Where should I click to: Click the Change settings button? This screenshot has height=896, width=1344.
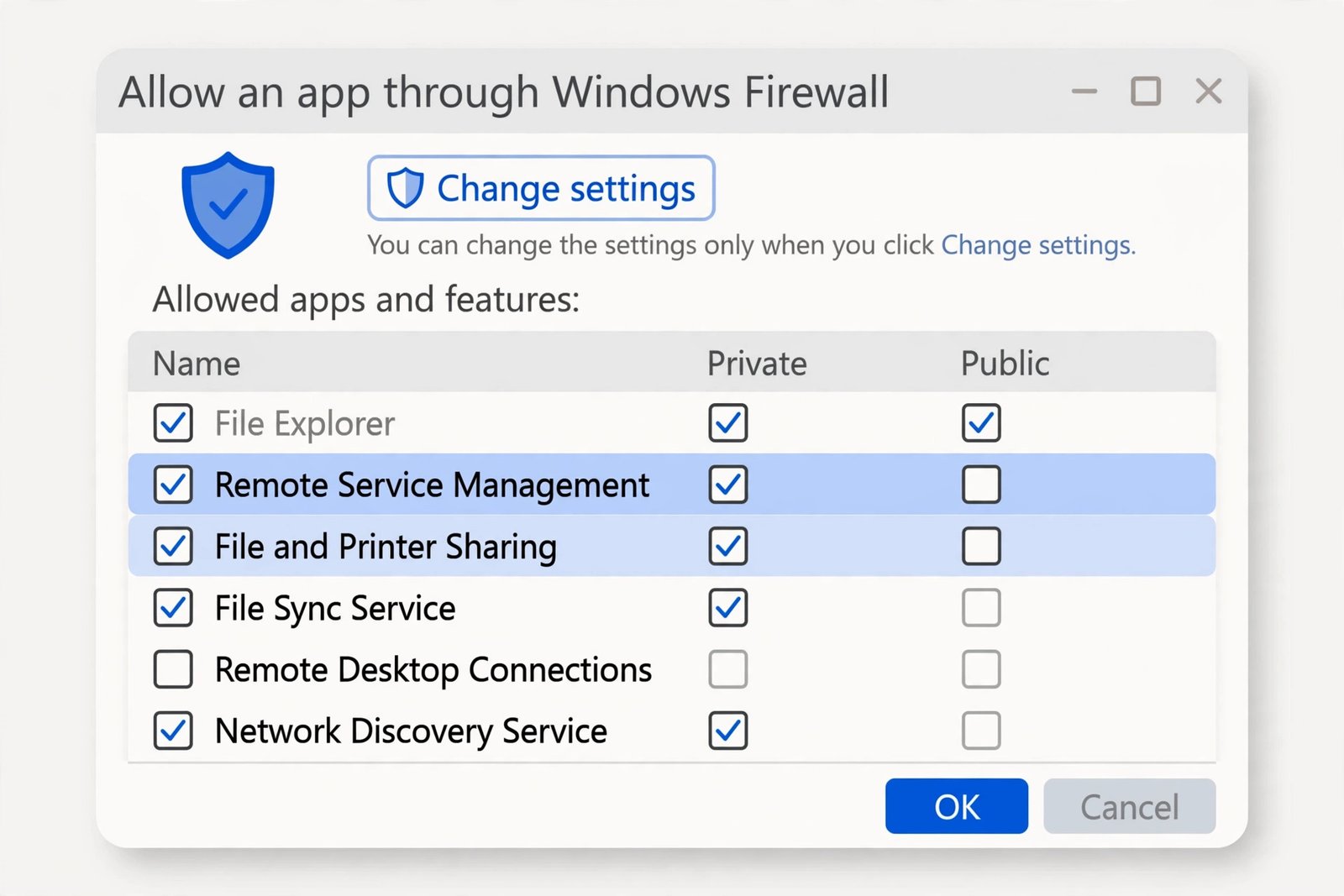point(541,188)
